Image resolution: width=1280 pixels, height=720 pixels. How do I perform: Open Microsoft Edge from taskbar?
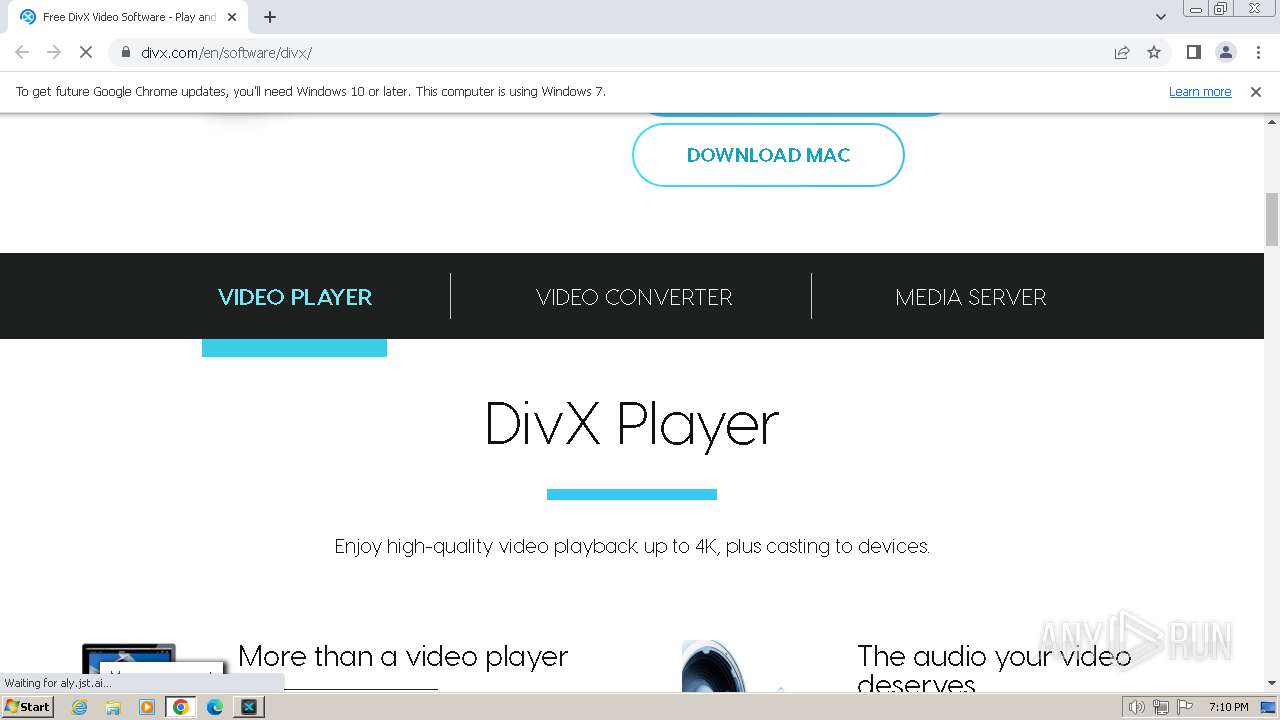(215, 707)
